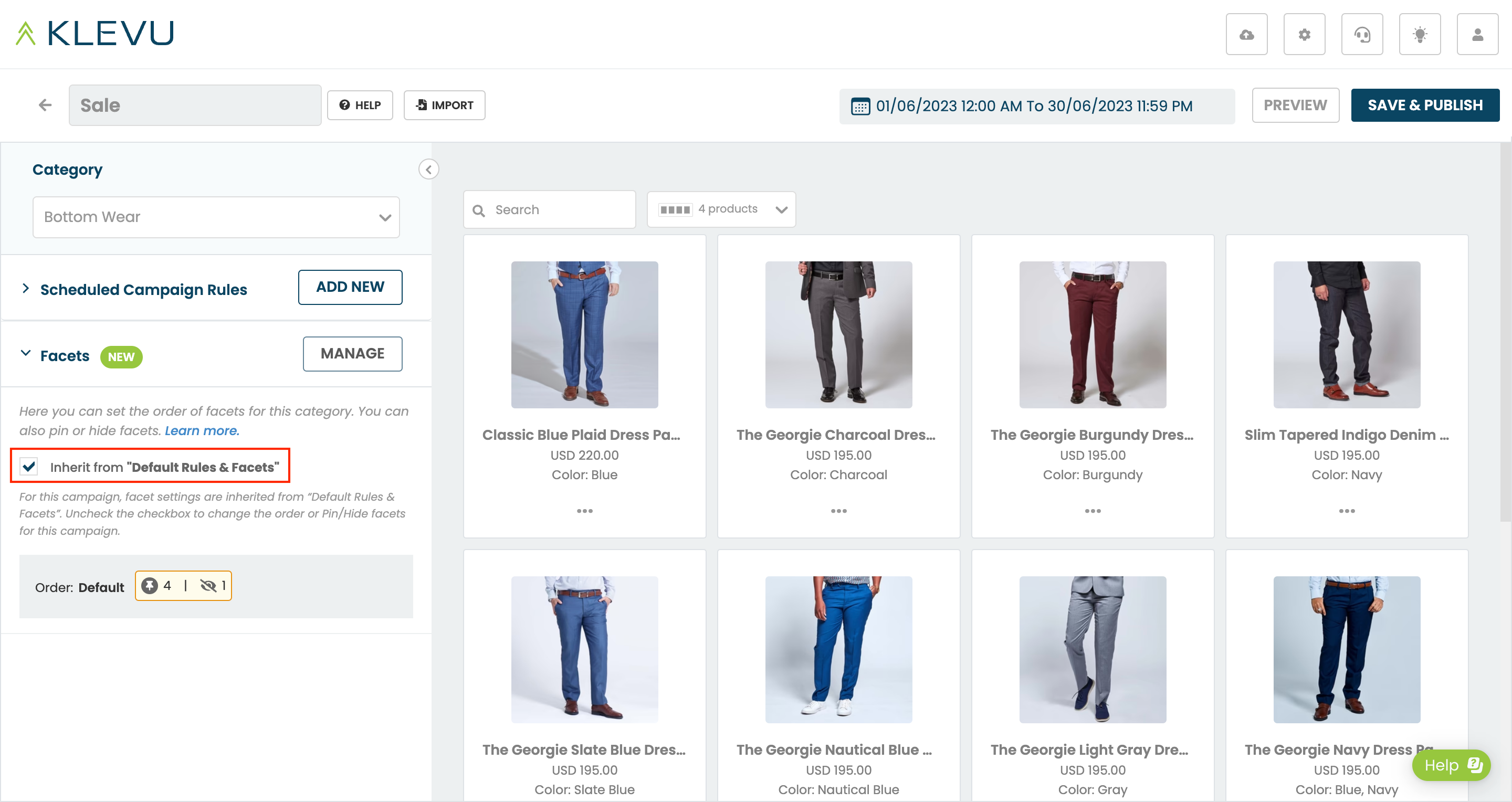Go back with the left arrow

tap(45, 105)
